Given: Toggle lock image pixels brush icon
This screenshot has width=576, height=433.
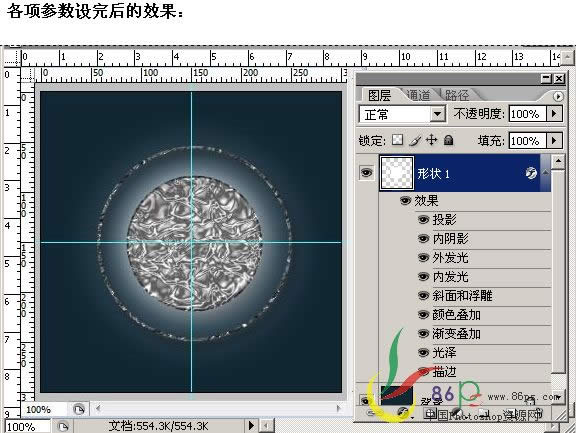Looking at the screenshot, I should point(415,140).
